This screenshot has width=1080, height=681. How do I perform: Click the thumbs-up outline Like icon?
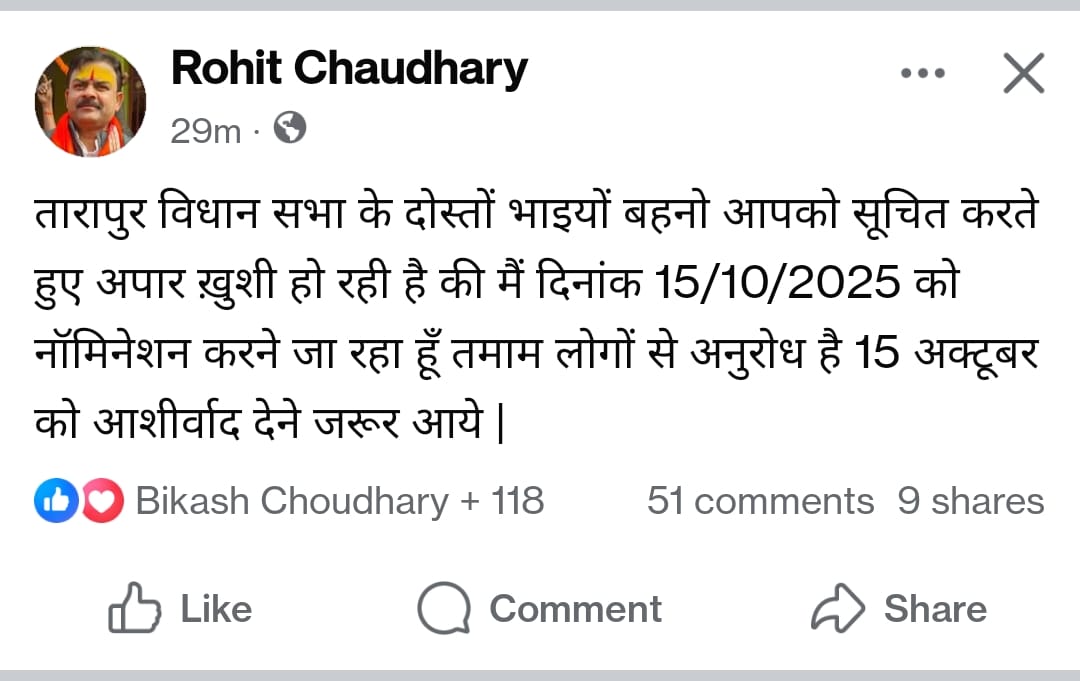tap(134, 608)
